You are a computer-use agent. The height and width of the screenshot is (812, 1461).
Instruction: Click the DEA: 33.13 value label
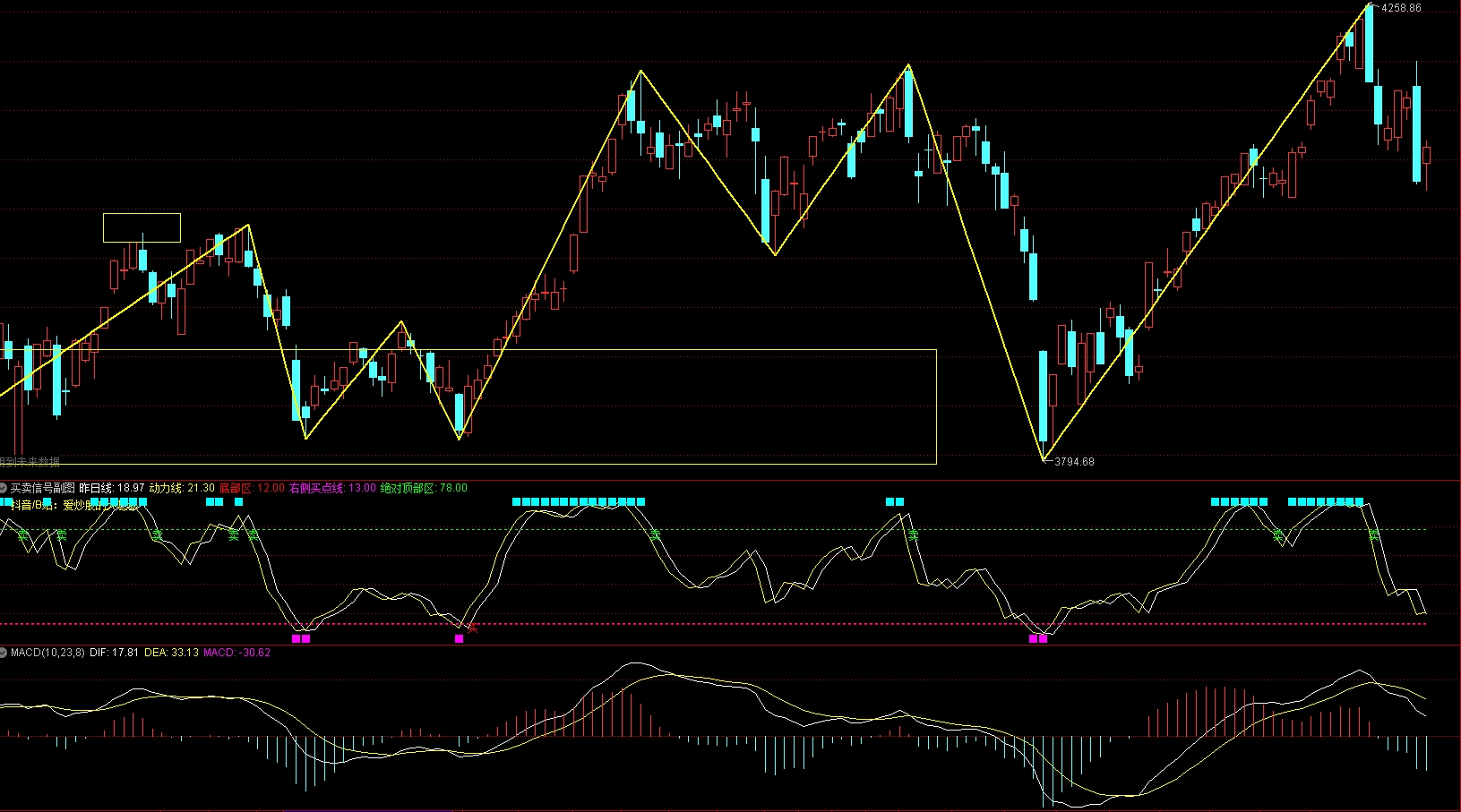pos(171,653)
